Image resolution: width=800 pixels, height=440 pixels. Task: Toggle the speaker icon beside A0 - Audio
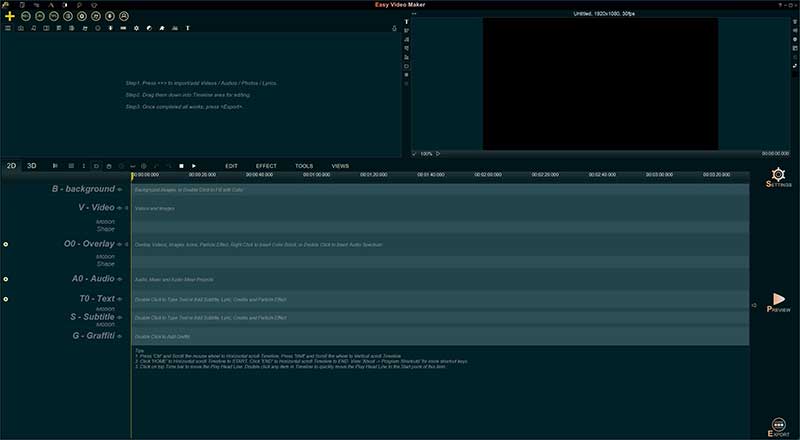pos(119,279)
